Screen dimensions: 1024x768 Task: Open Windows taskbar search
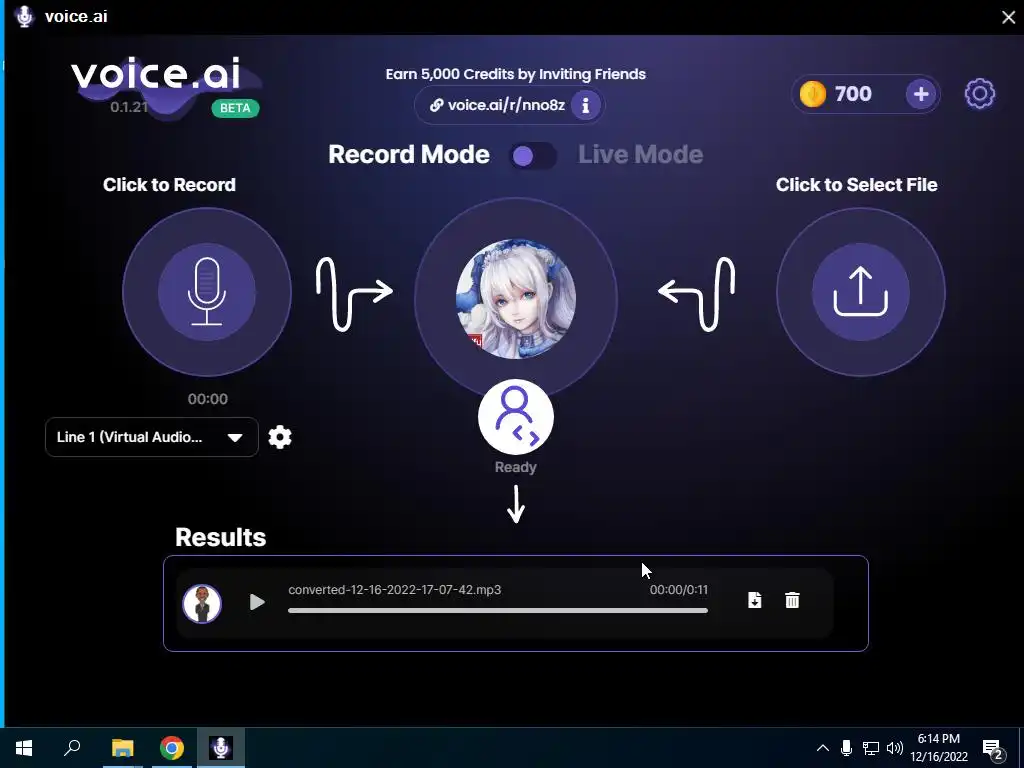72,748
